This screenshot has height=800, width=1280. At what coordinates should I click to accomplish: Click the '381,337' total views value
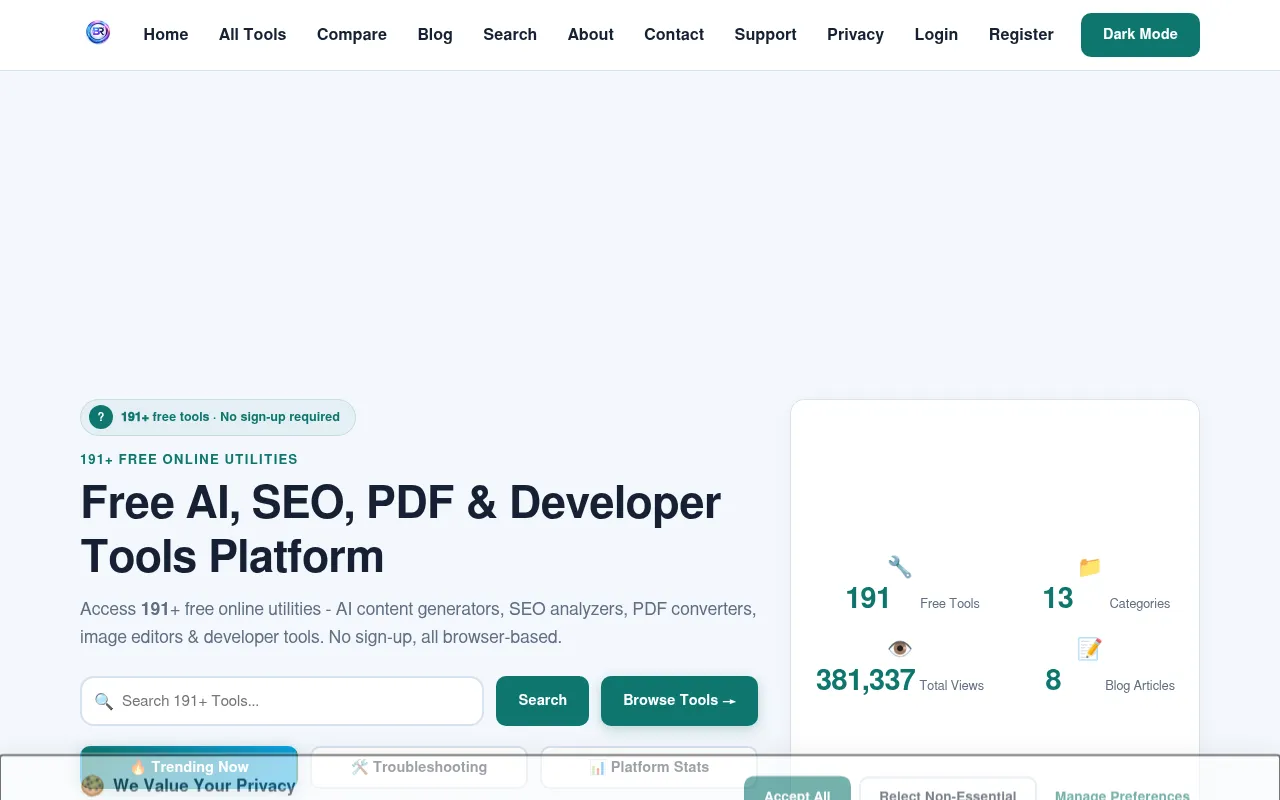point(865,680)
